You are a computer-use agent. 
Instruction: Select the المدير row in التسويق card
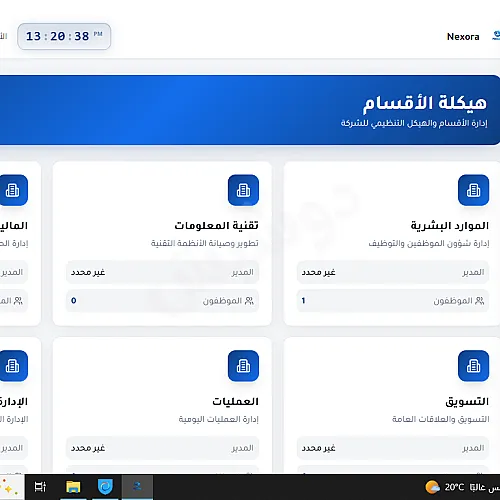click(393, 448)
